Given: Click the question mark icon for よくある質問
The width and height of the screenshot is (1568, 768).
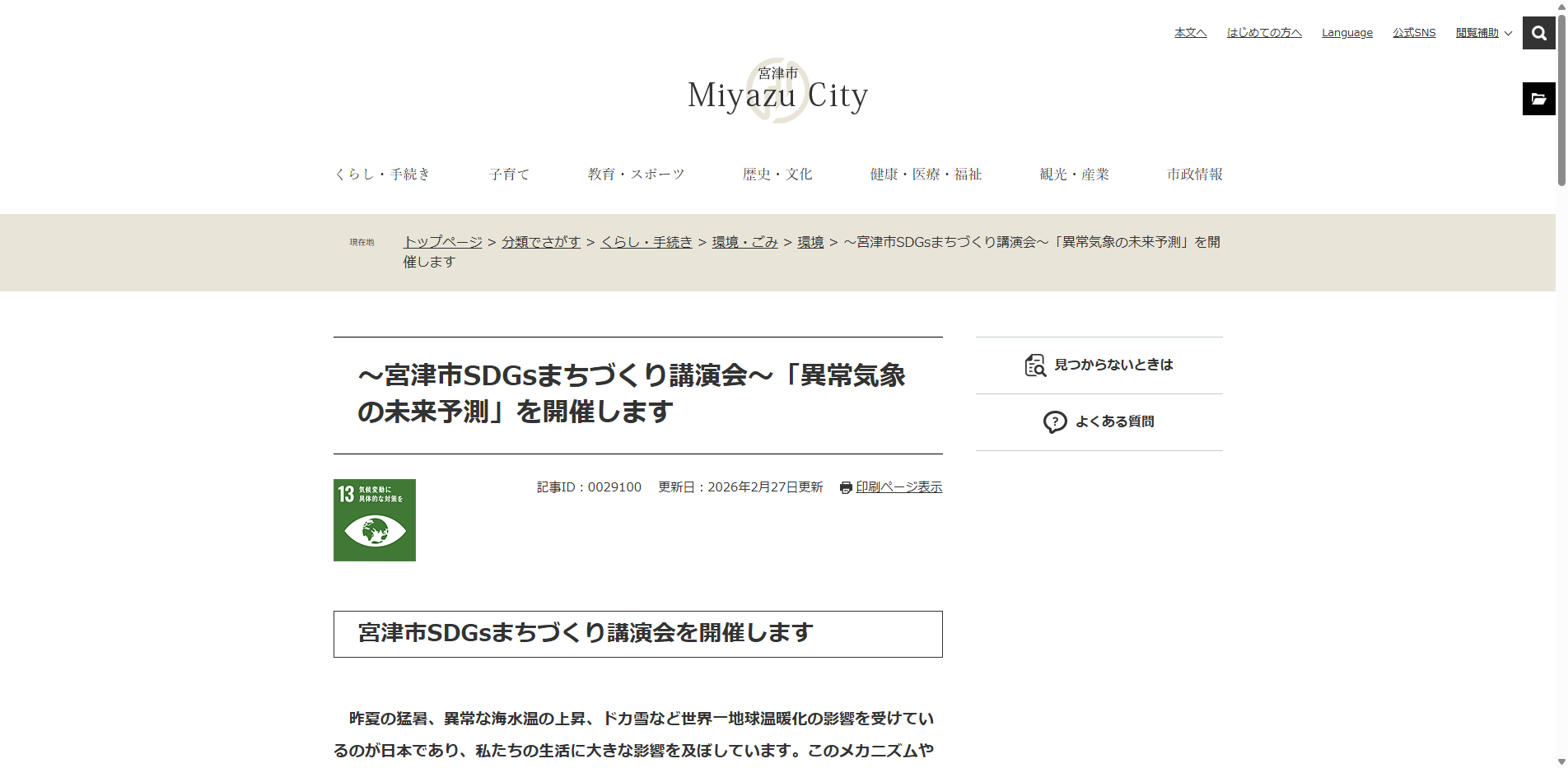Looking at the screenshot, I should point(1054,422).
